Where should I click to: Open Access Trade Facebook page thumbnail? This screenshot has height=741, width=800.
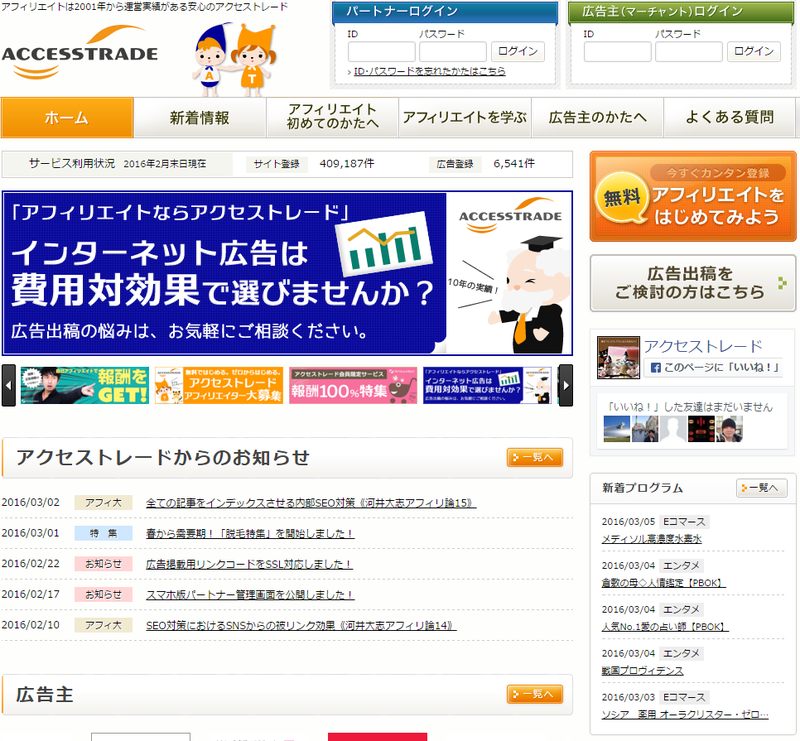[x=618, y=357]
